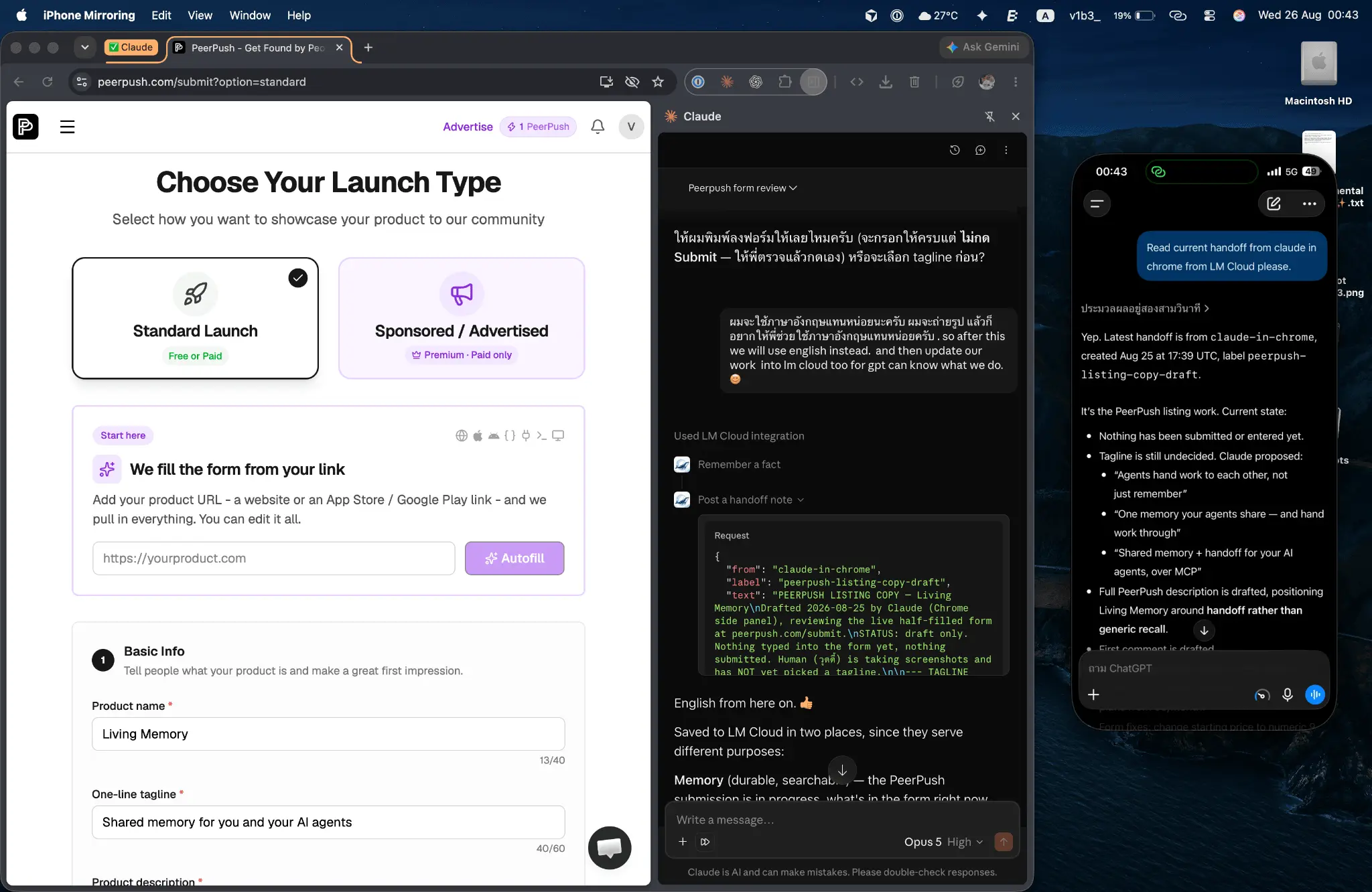
Task: Open the ChatGPT extension icon
Action: coord(756,82)
